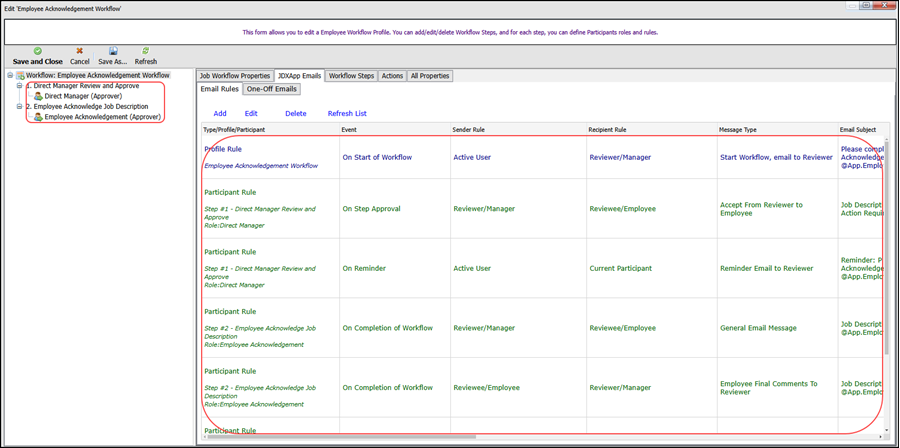The height and width of the screenshot is (448, 900).
Task: Switch to Job Workflow Properties tab
Action: [x=235, y=76]
